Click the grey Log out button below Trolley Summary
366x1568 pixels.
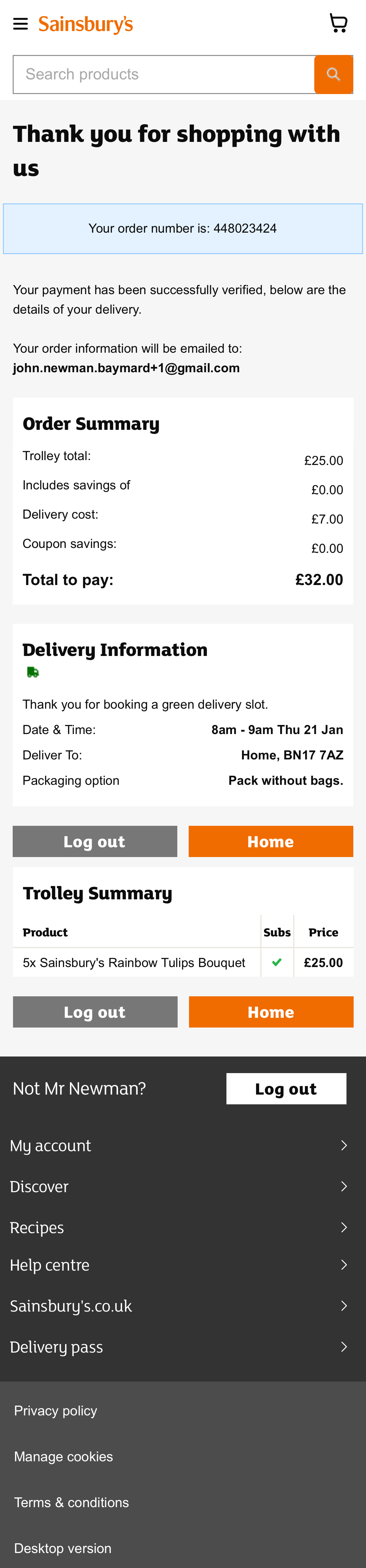(x=95, y=1012)
